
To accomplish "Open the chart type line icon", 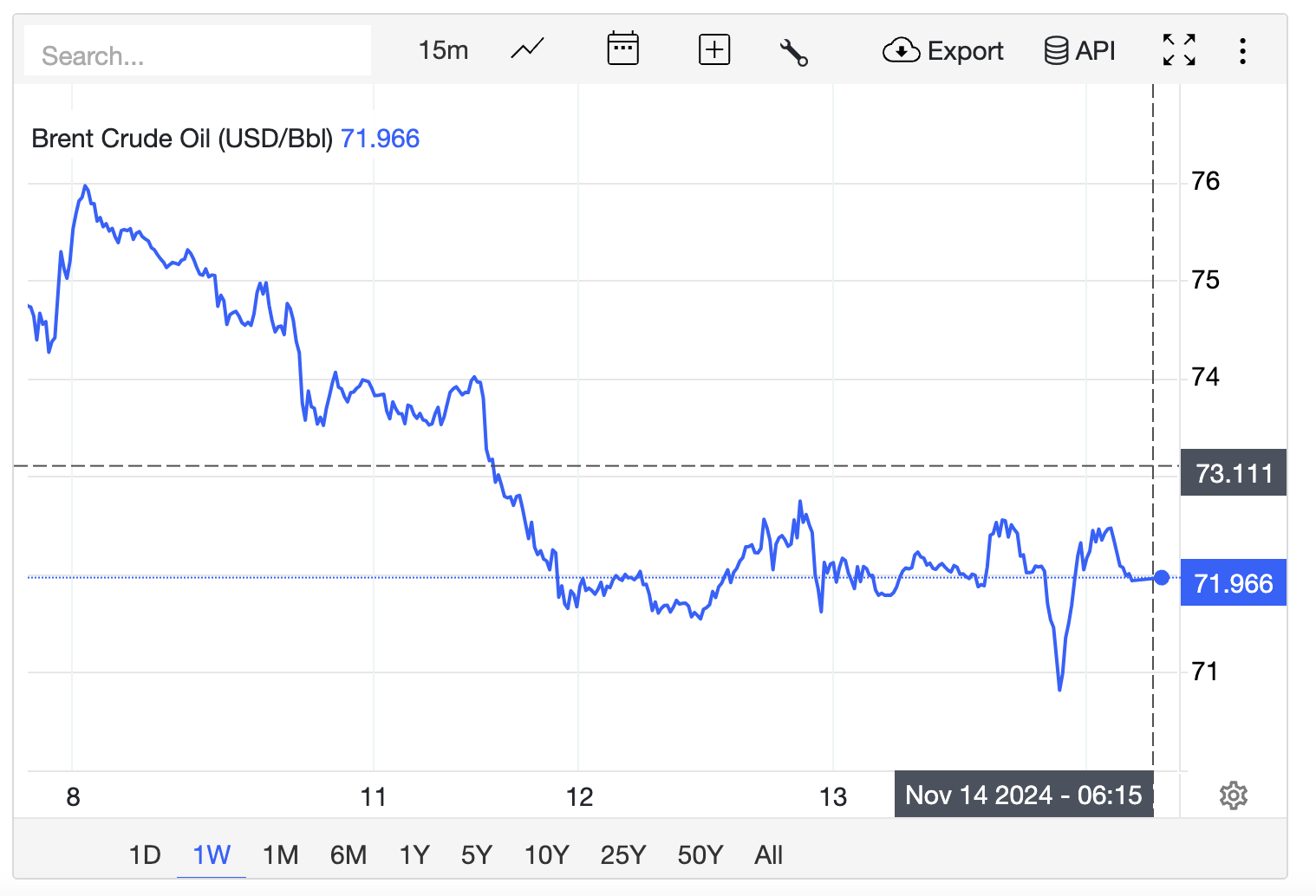I will coord(527,50).
